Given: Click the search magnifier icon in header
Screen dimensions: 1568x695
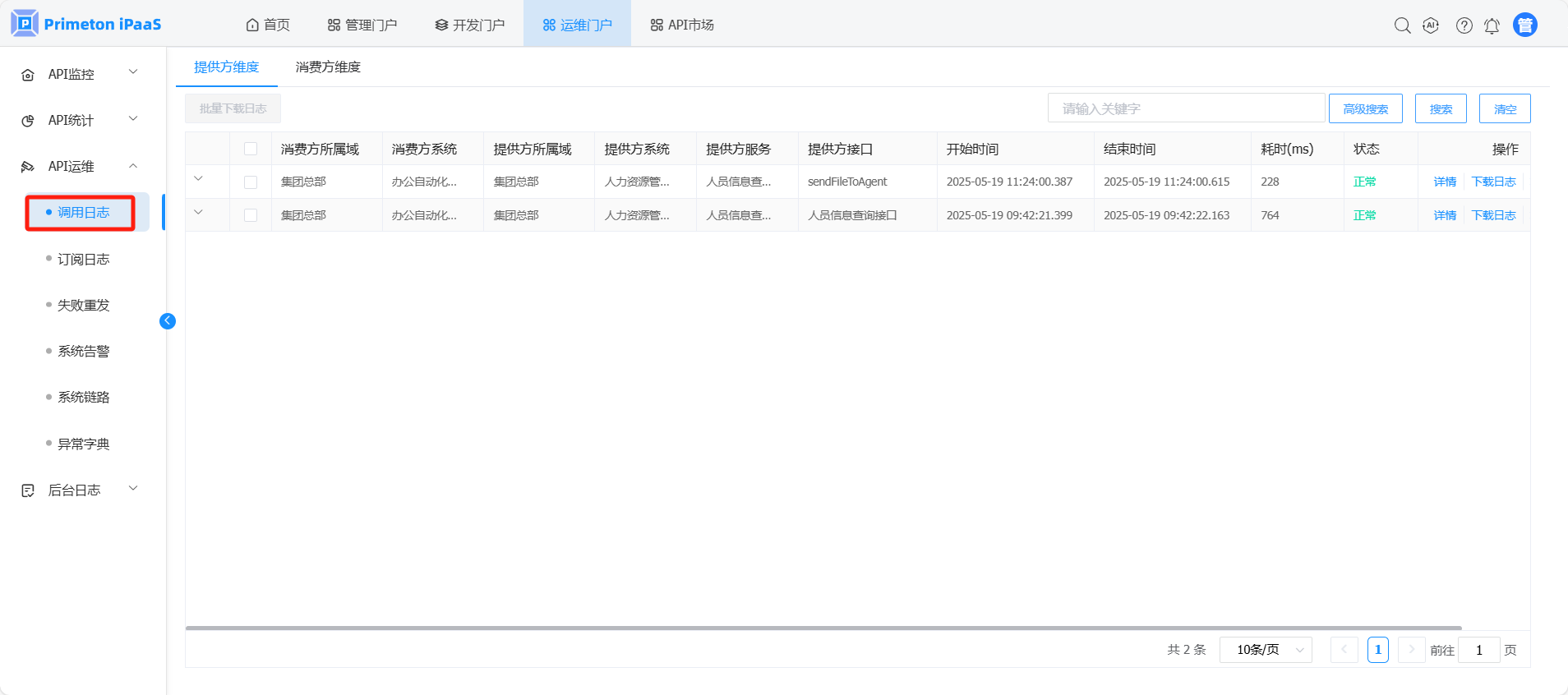Looking at the screenshot, I should click(x=1402, y=25).
